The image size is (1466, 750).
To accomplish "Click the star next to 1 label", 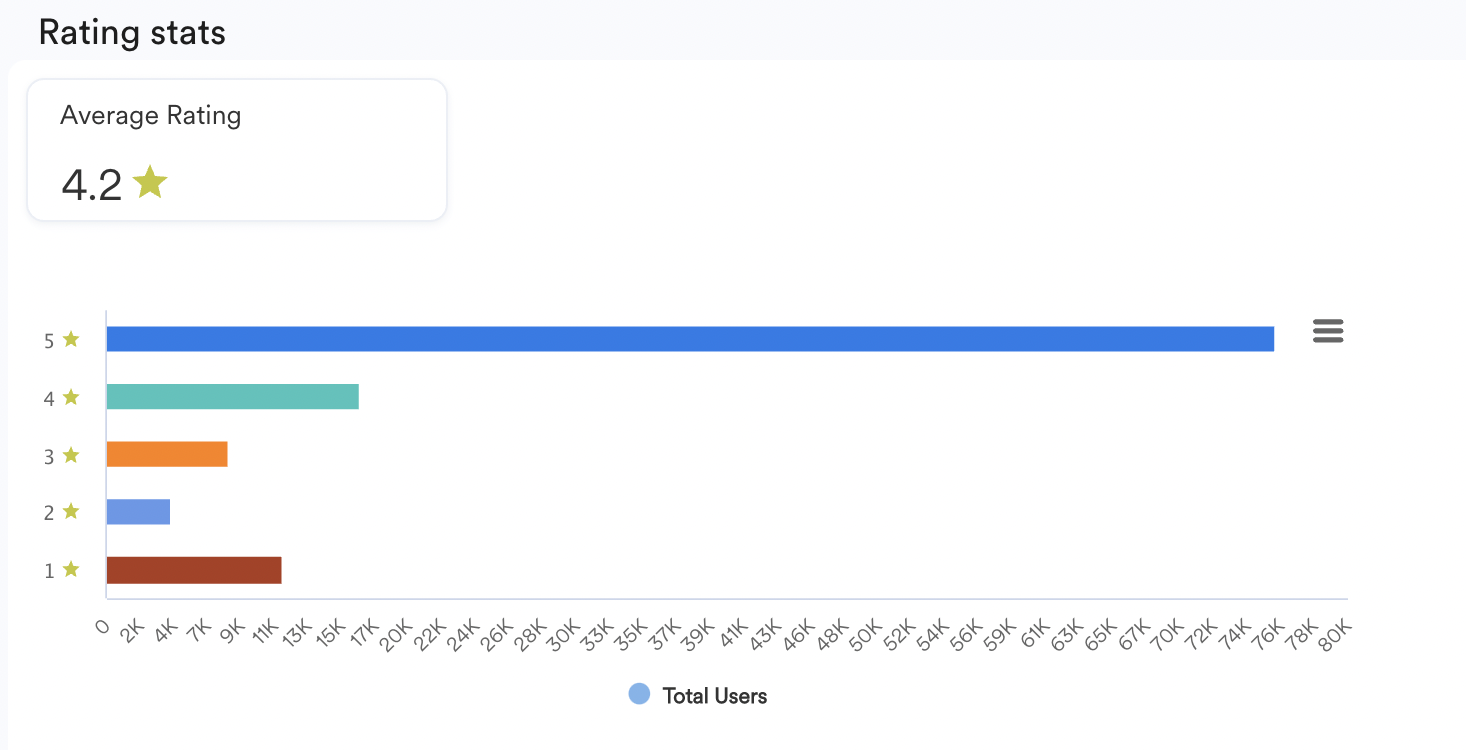I will point(71,570).
